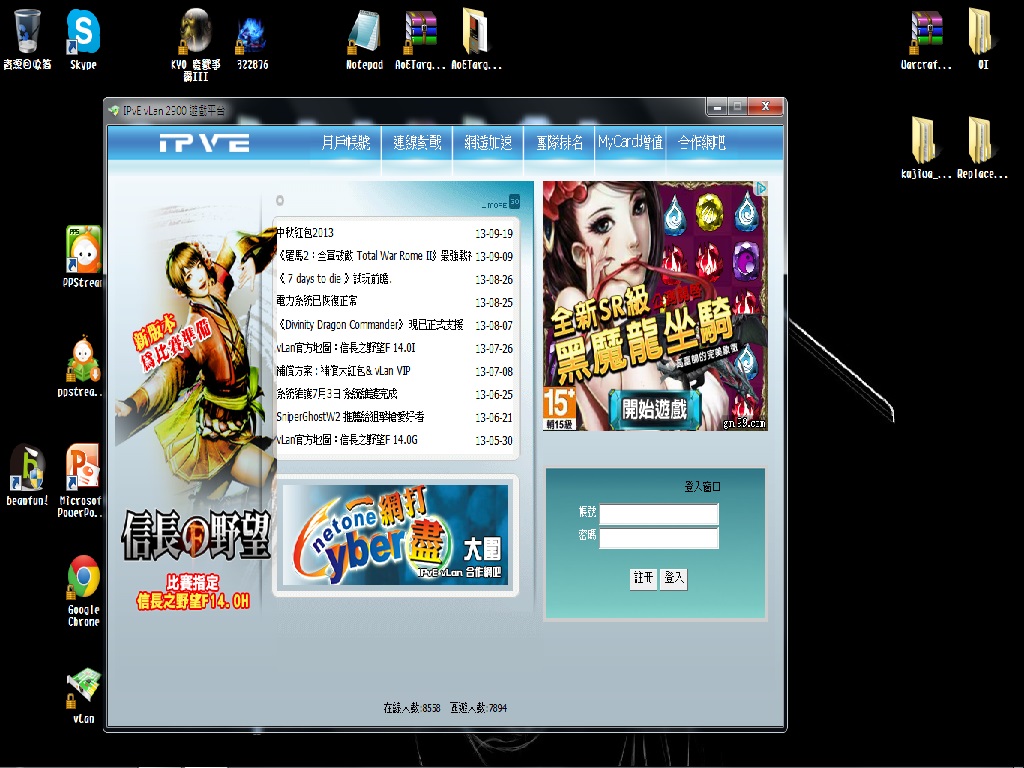Minimize the IPvE vLan window

coord(717,106)
